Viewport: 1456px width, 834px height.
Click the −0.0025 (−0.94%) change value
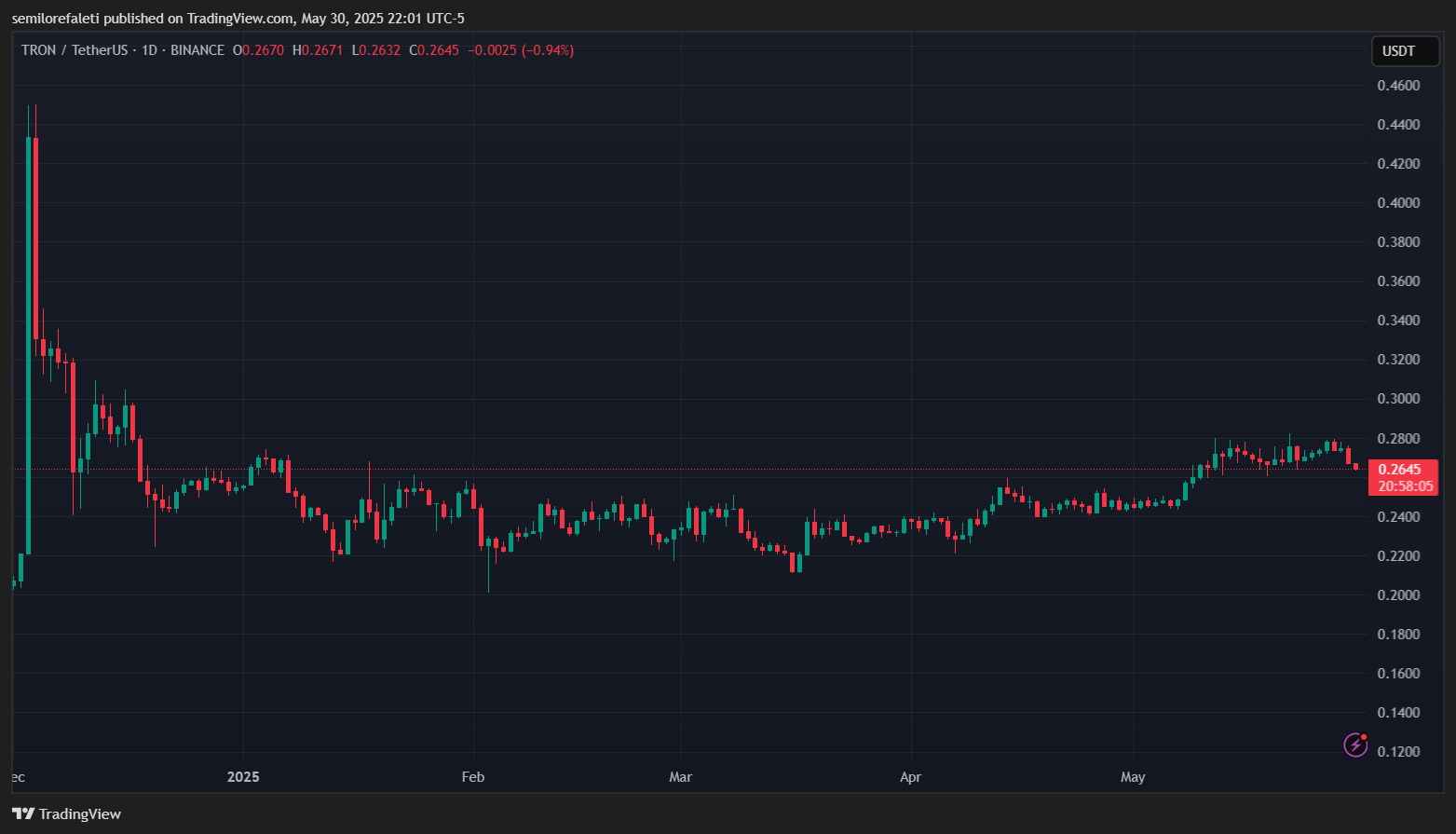pyautogui.click(x=520, y=50)
